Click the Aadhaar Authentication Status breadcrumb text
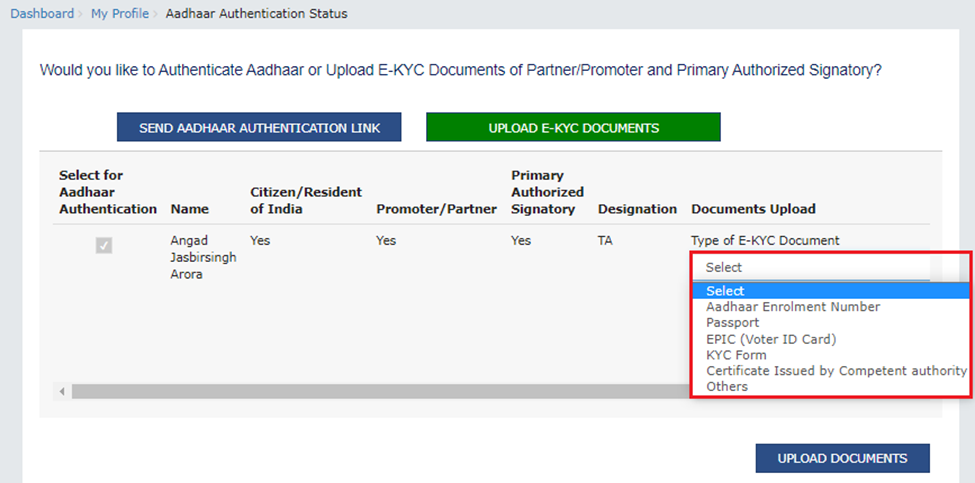This screenshot has height=483, width=975. (x=256, y=13)
